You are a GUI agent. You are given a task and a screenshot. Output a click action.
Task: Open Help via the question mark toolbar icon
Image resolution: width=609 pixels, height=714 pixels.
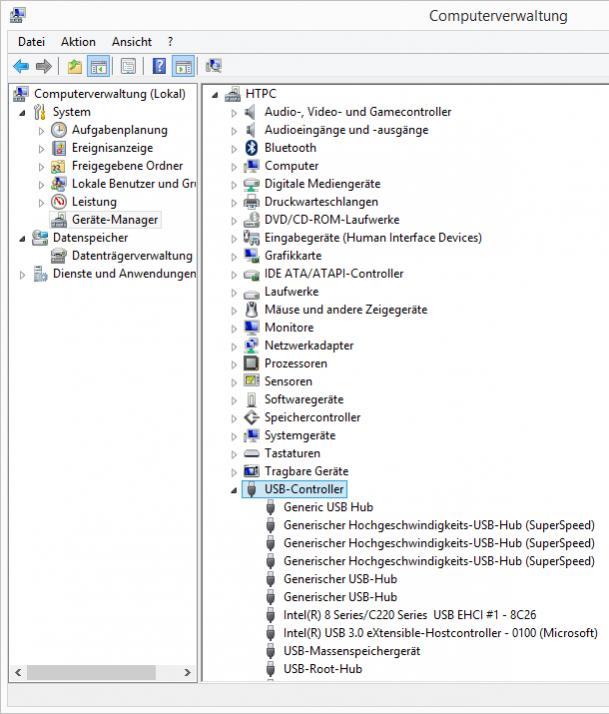pyautogui.click(x=159, y=66)
